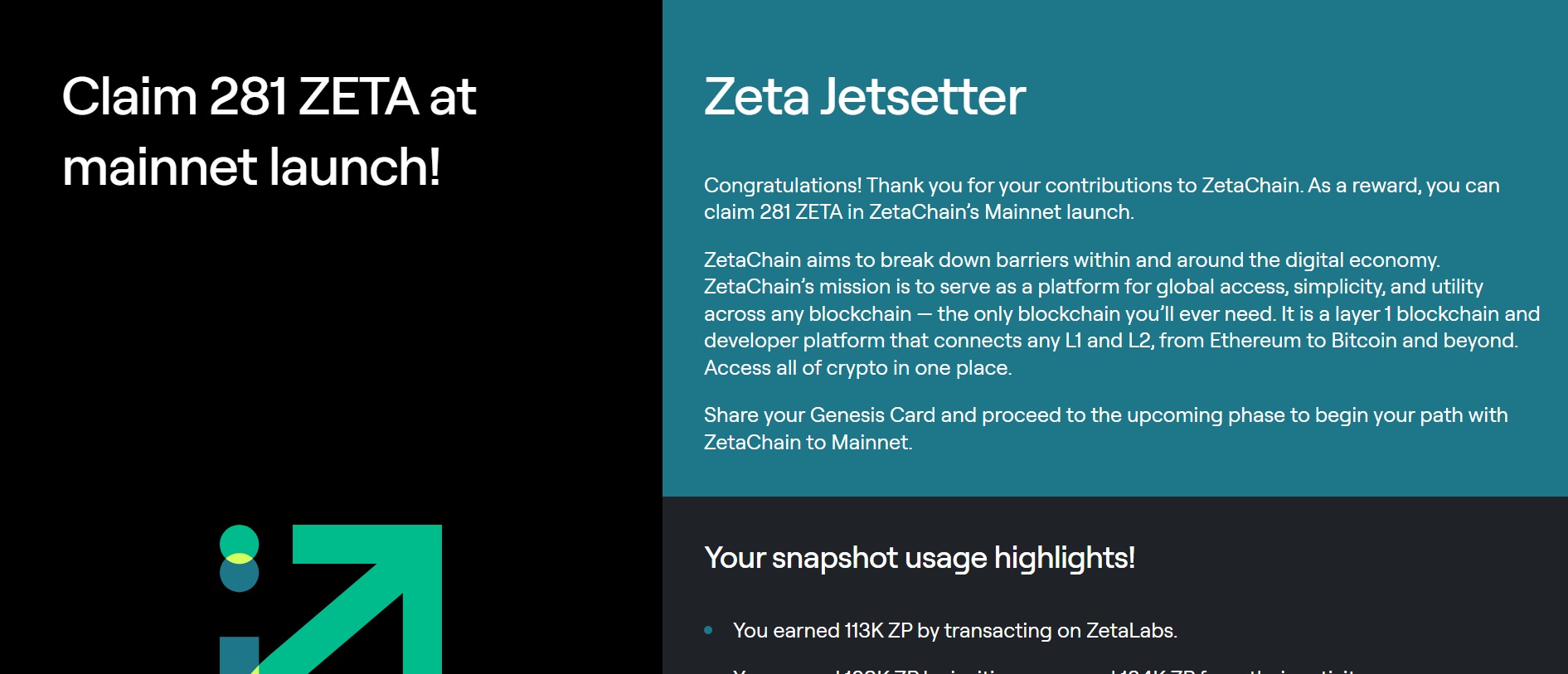
Task: Click the teal bullet beside the 113K ZP line
Action: tap(708, 630)
